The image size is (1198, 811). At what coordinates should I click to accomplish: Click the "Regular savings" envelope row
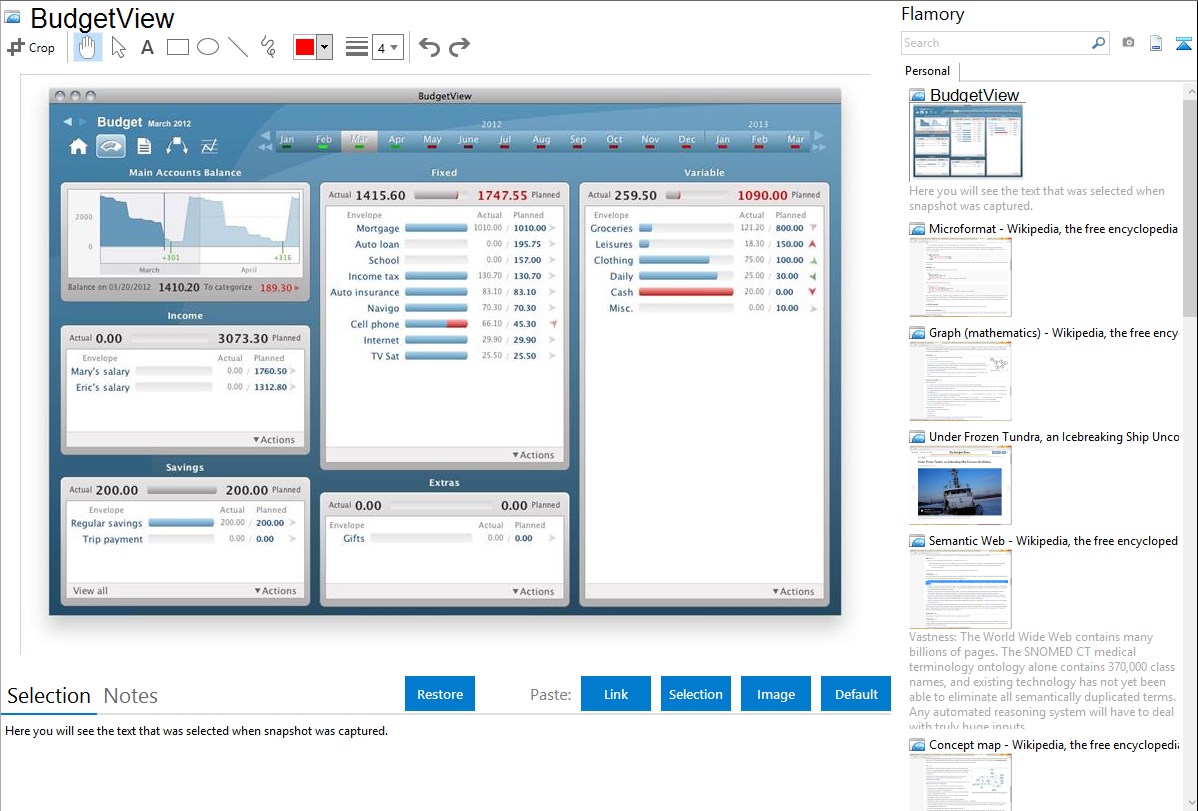(183, 524)
